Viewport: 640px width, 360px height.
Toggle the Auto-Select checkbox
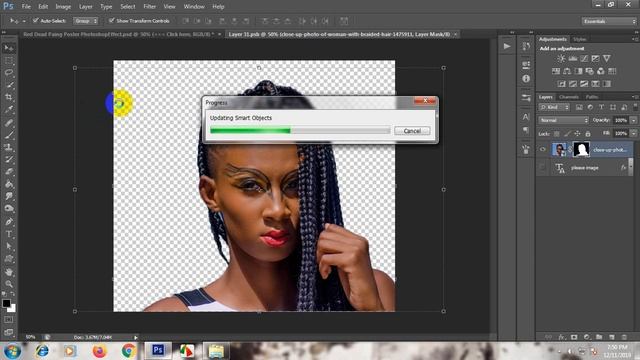coord(36,20)
